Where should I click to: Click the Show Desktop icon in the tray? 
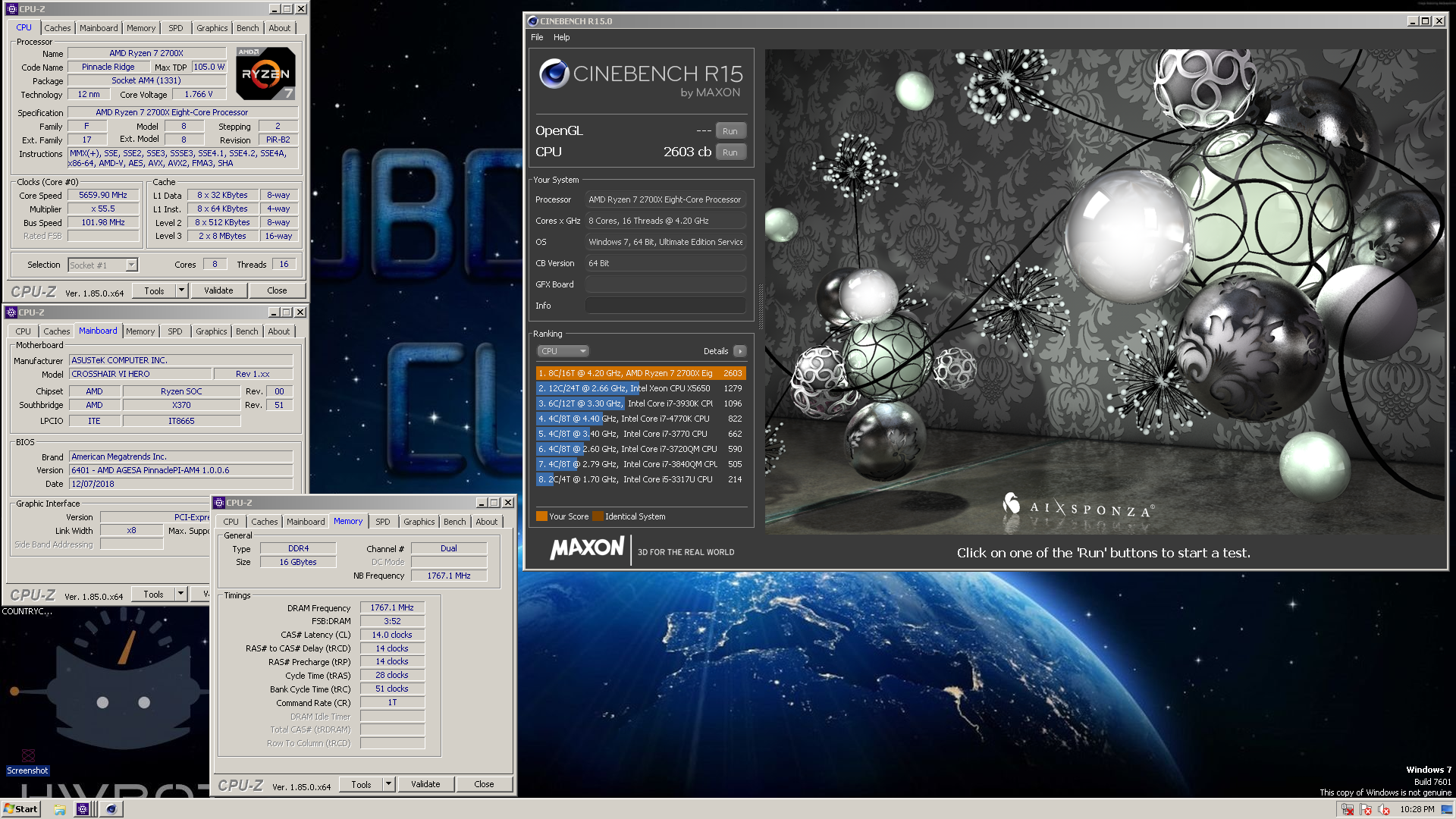coord(1447,809)
